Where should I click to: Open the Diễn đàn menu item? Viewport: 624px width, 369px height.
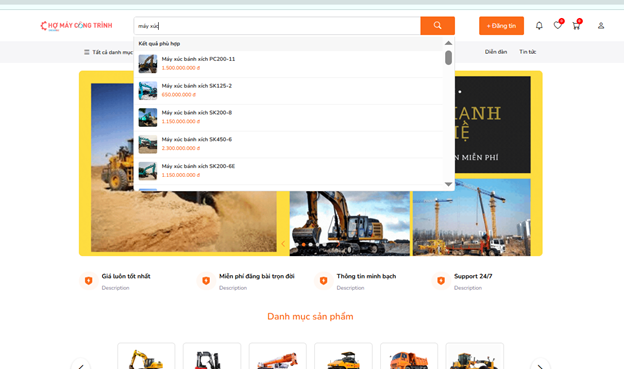point(496,52)
